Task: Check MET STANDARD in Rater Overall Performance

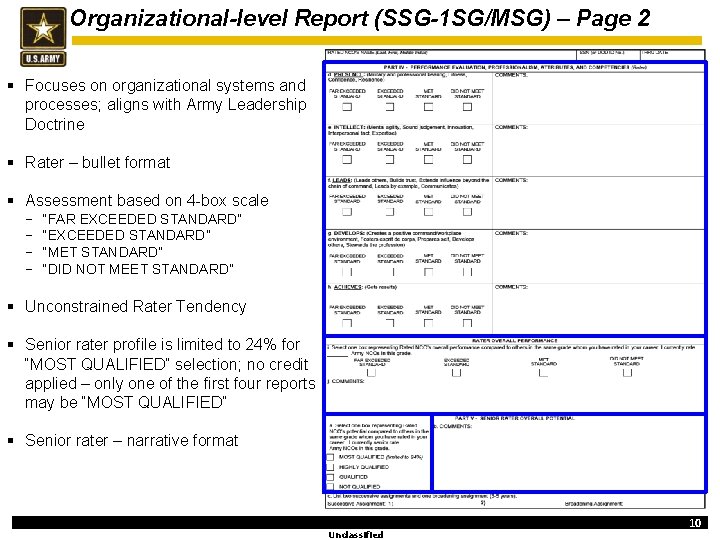Action: (x=543, y=373)
